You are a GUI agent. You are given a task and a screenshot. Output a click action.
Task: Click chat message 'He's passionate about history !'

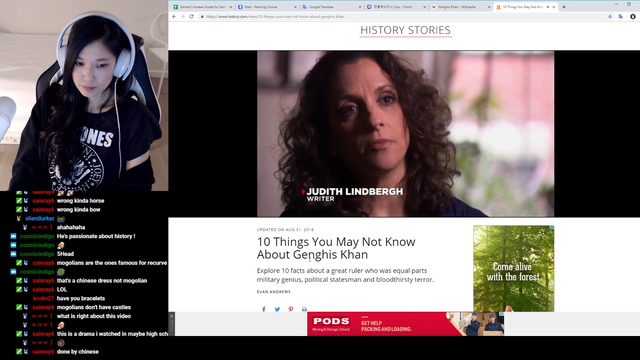click(x=96, y=236)
